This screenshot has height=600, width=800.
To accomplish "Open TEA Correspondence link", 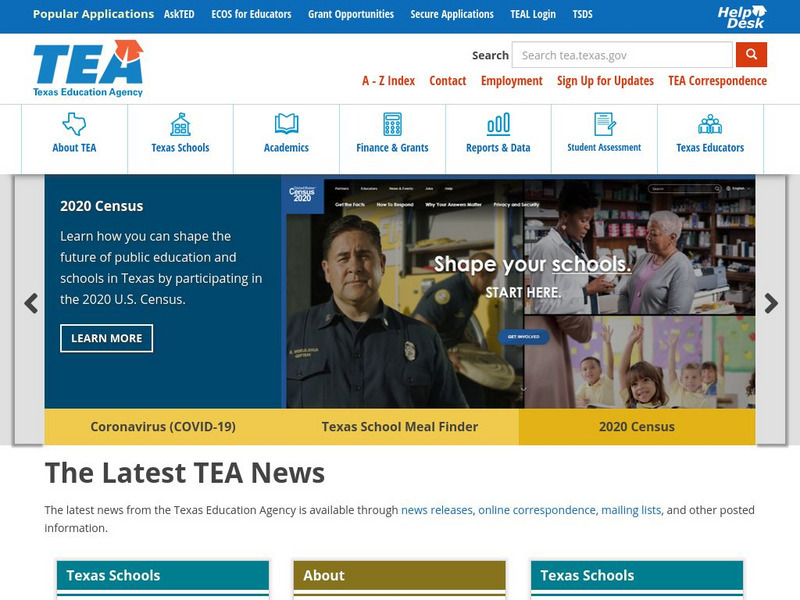I will [717, 81].
